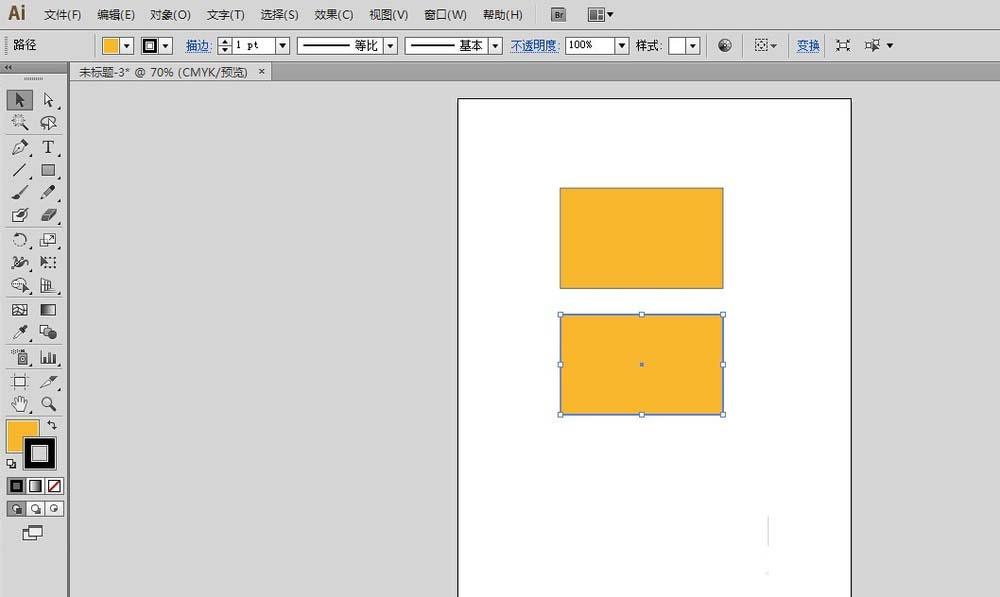Viewport: 1000px width, 597px height.
Task: Select the Pen tool
Action: (20, 147)
